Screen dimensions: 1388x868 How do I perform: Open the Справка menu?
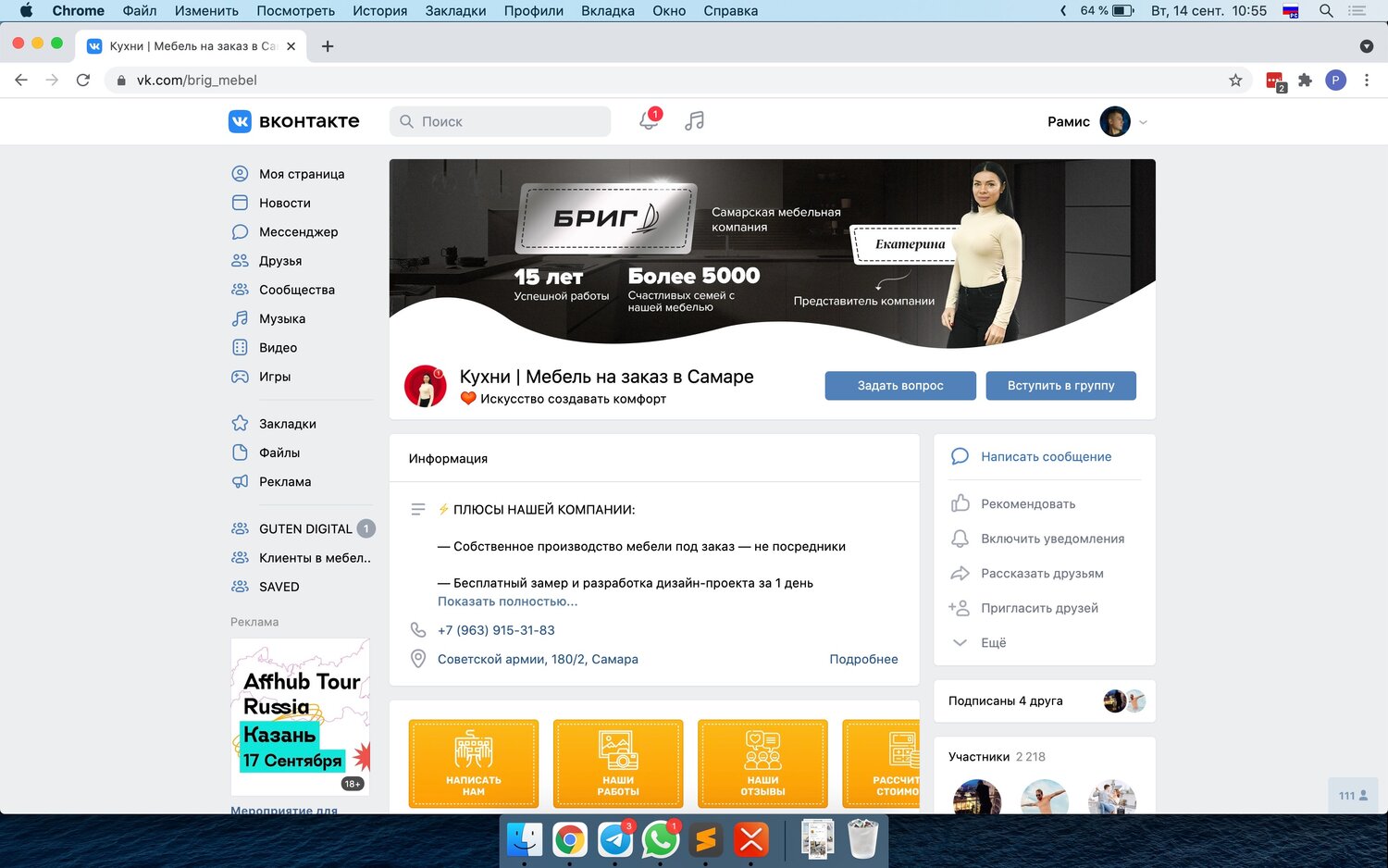click(731, 11)
